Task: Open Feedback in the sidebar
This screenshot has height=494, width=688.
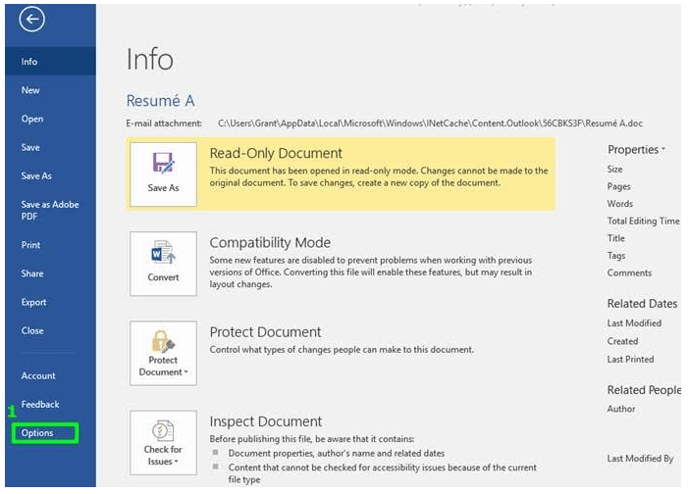Action: coord(40,404)
